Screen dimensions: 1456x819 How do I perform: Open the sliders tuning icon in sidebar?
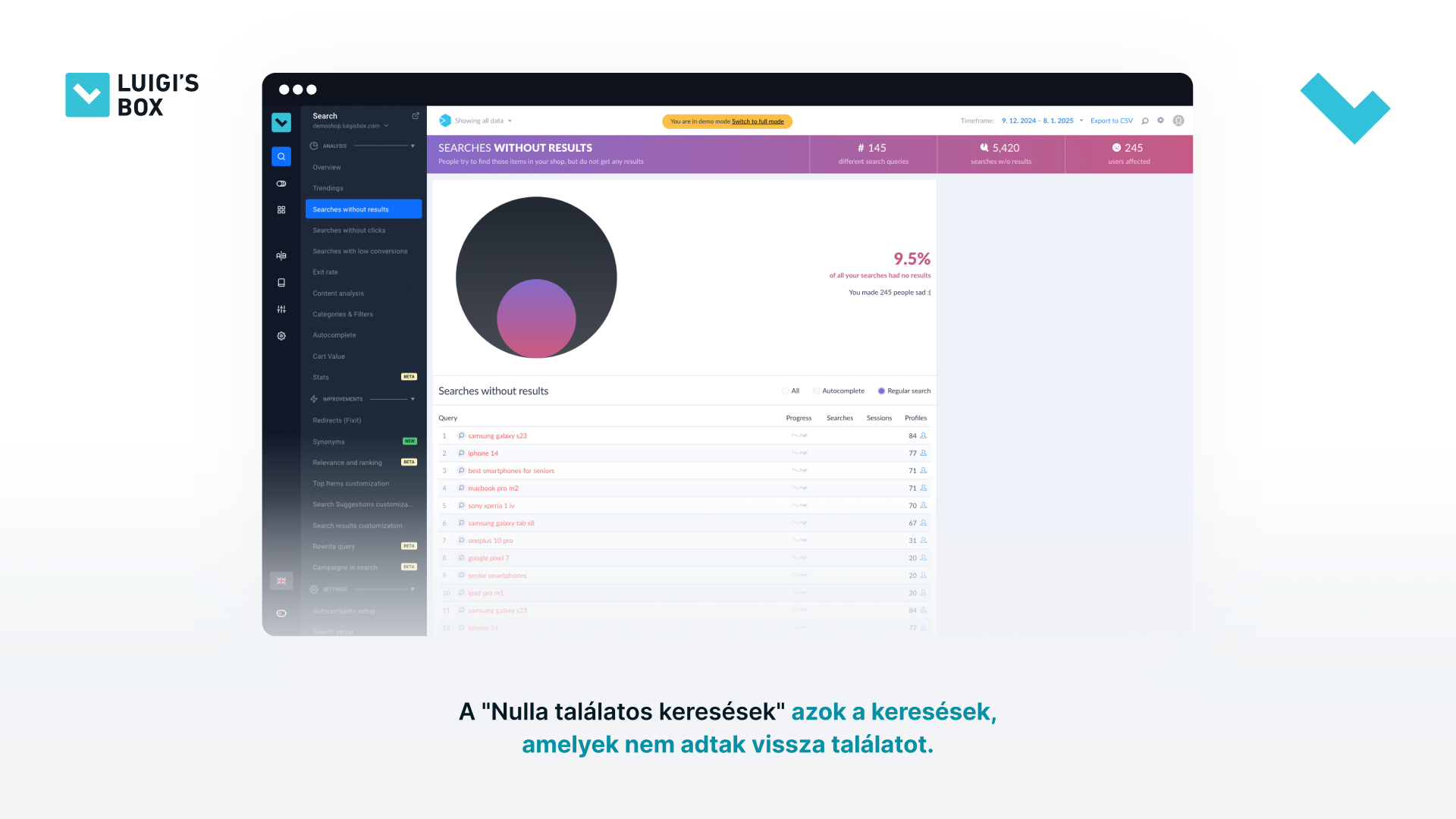tap(281, 309)
